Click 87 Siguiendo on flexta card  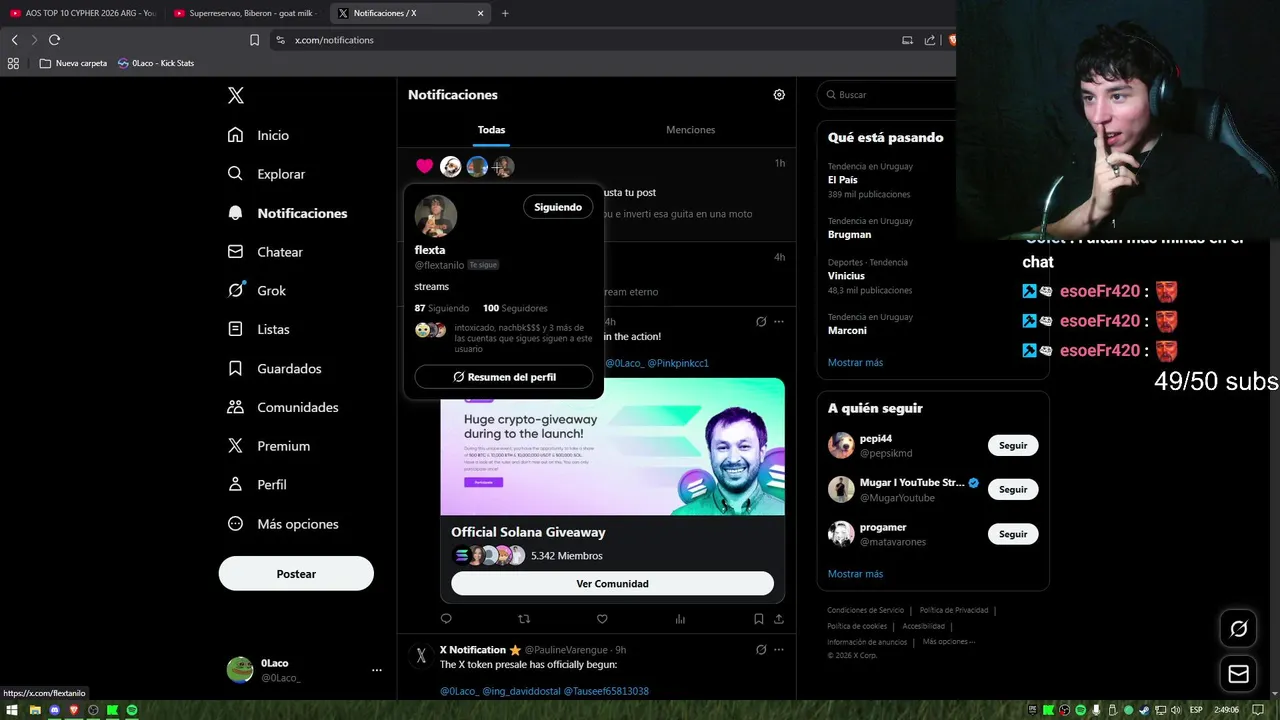[x=442, y=308]
